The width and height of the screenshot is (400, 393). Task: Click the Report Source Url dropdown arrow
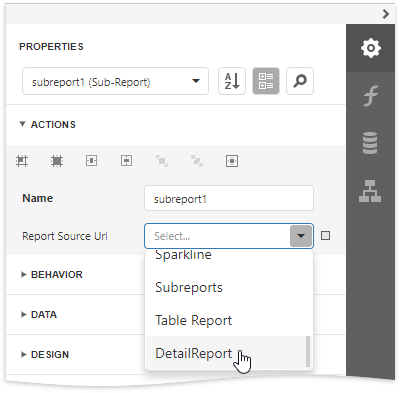click(x=301, y=236)
